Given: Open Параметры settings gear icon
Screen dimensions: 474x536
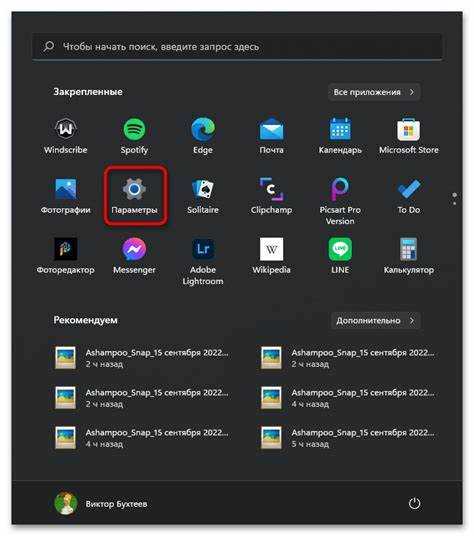Looking at the screenshot, I should pyautogui.click(x=134, y=196).
